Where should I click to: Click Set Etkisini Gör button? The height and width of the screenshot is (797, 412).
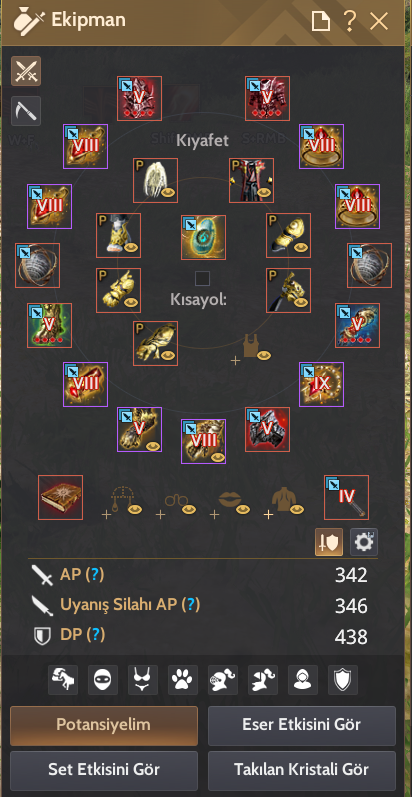pyautogui.click(x=104, y=770)
